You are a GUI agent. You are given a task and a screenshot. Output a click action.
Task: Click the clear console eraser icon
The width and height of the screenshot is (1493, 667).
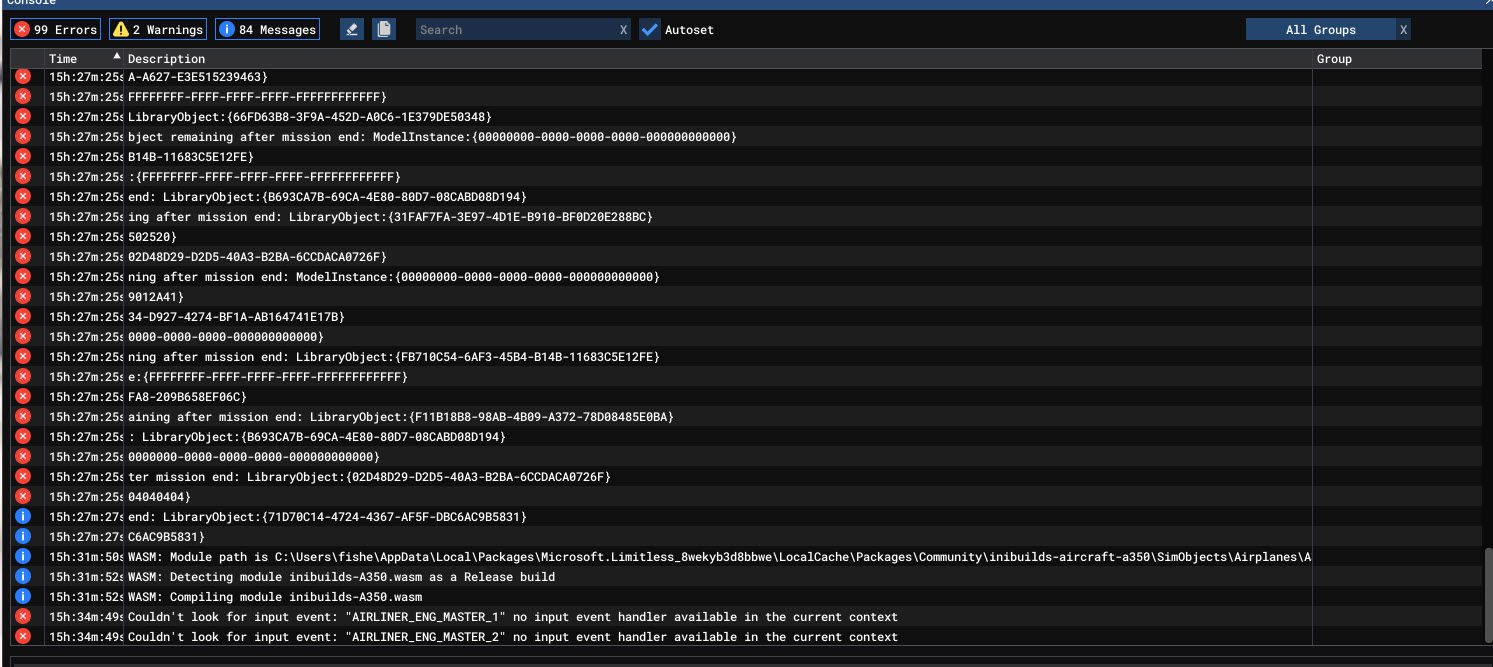tap(351, 30)
